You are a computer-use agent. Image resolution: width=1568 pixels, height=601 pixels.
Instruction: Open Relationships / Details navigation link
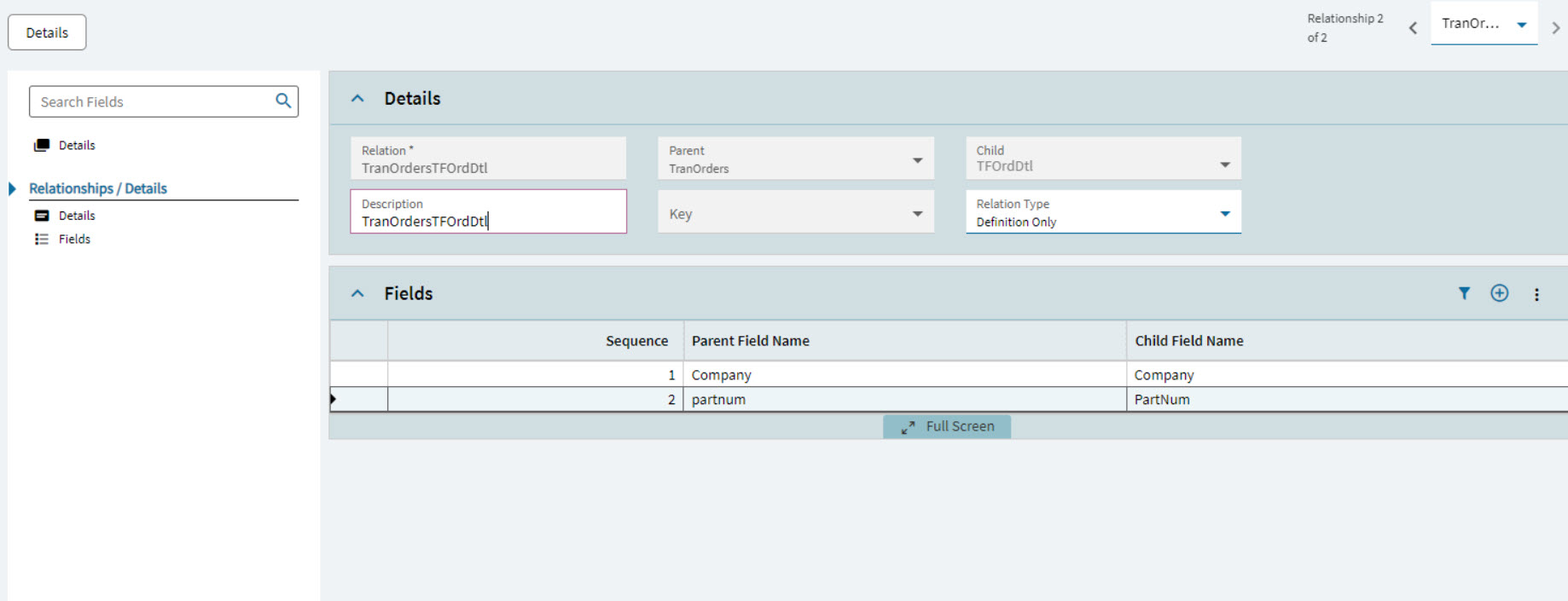(98, 188)
